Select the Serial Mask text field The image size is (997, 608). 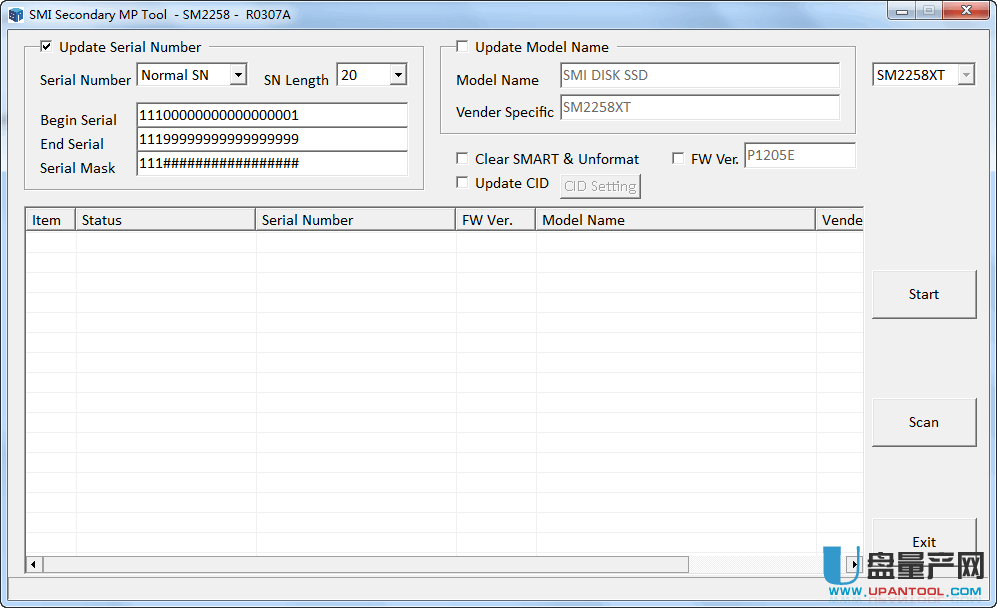272,163
